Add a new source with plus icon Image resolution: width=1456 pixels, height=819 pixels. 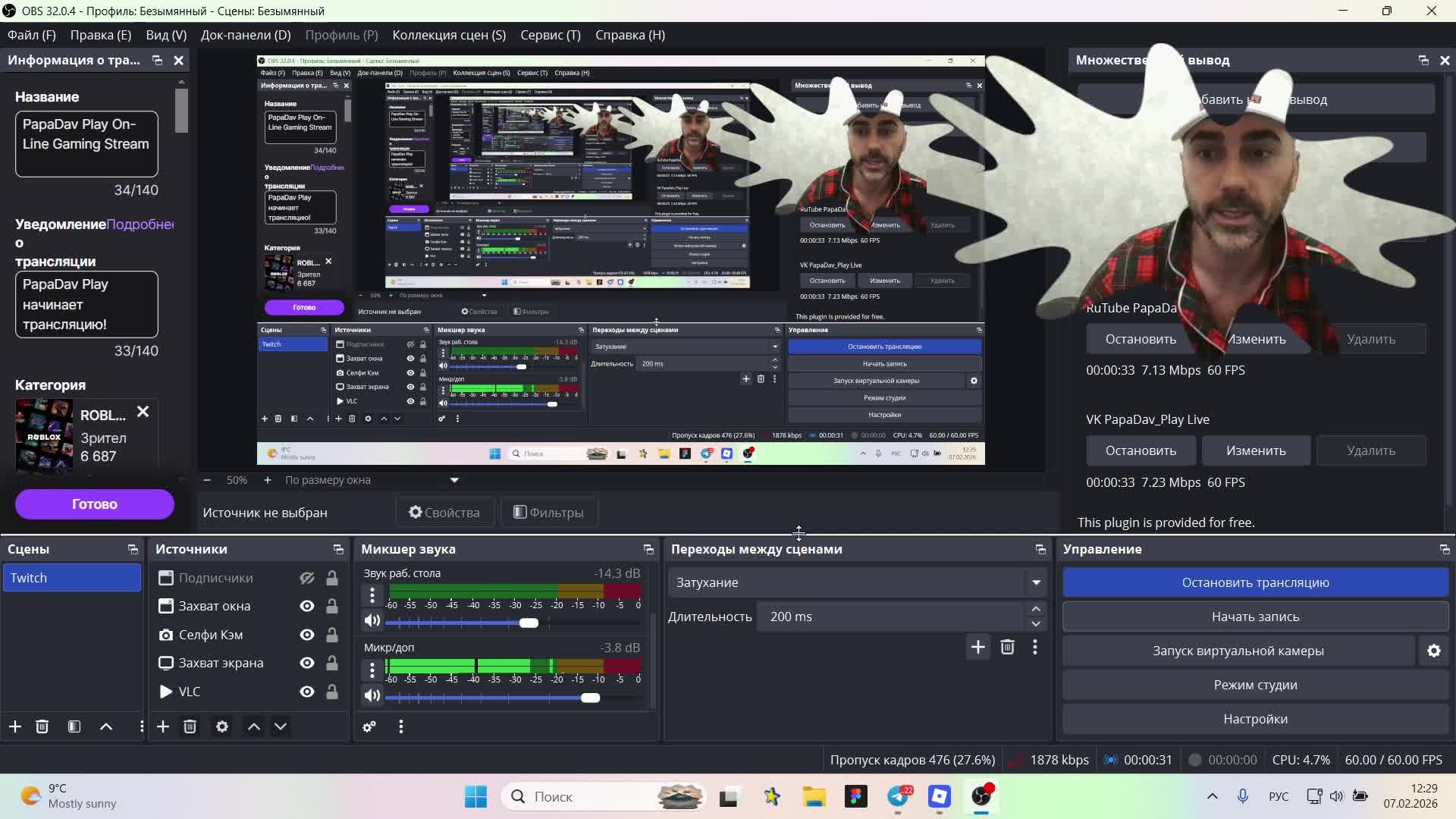(x=163, y=726)
